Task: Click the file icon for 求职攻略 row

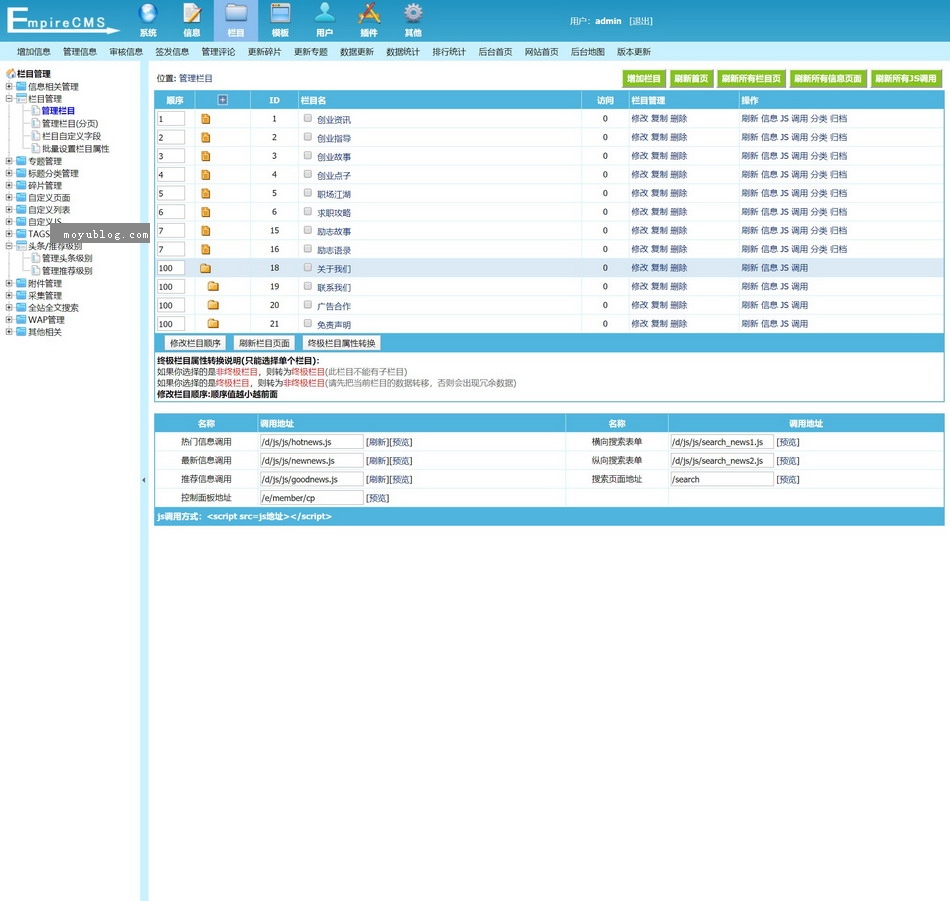Action: tap(206, 212)
